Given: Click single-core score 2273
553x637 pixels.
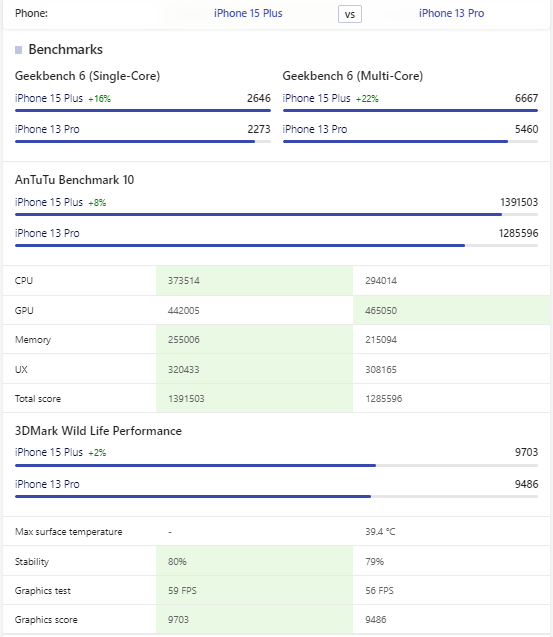Looking at the screenshot, I should [259, 129].
